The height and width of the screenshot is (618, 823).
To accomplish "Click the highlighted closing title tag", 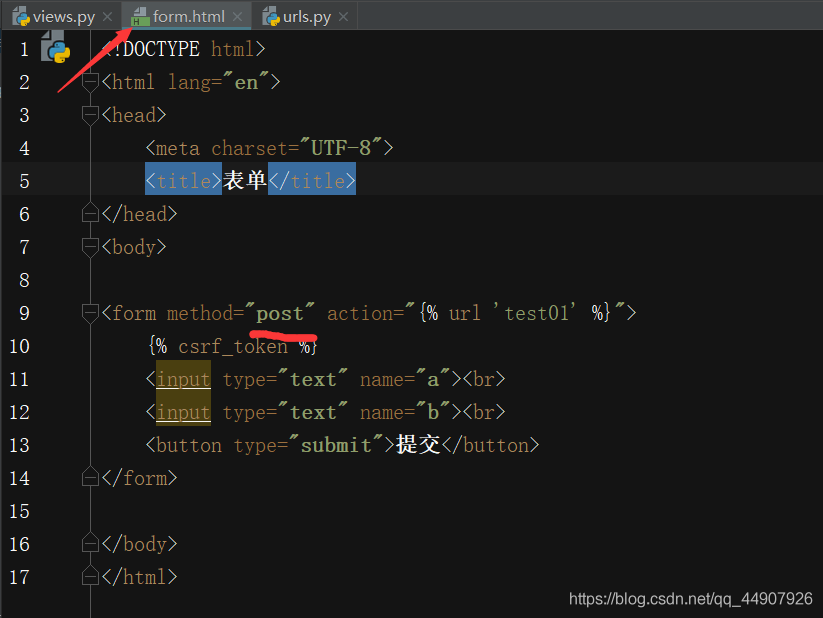I will coord(312,179).
